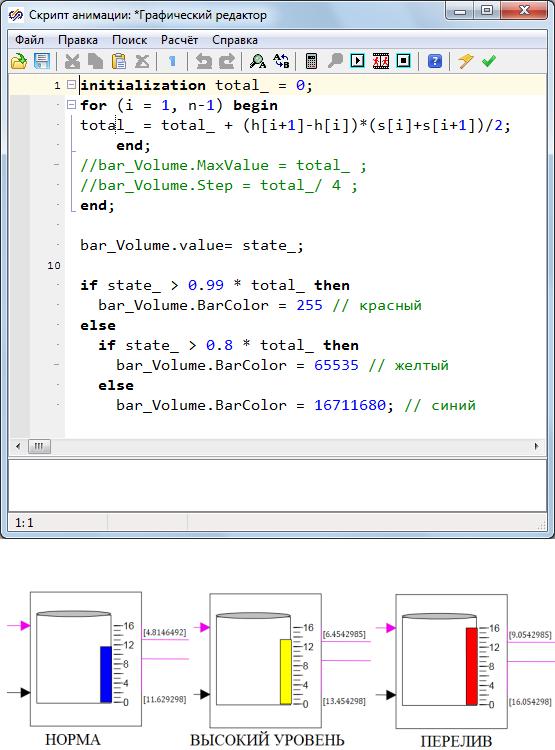Click the ПЕРЕЛИВ caption label
Viewport: 555px width, 750px height.
click(x=456, y=741)
